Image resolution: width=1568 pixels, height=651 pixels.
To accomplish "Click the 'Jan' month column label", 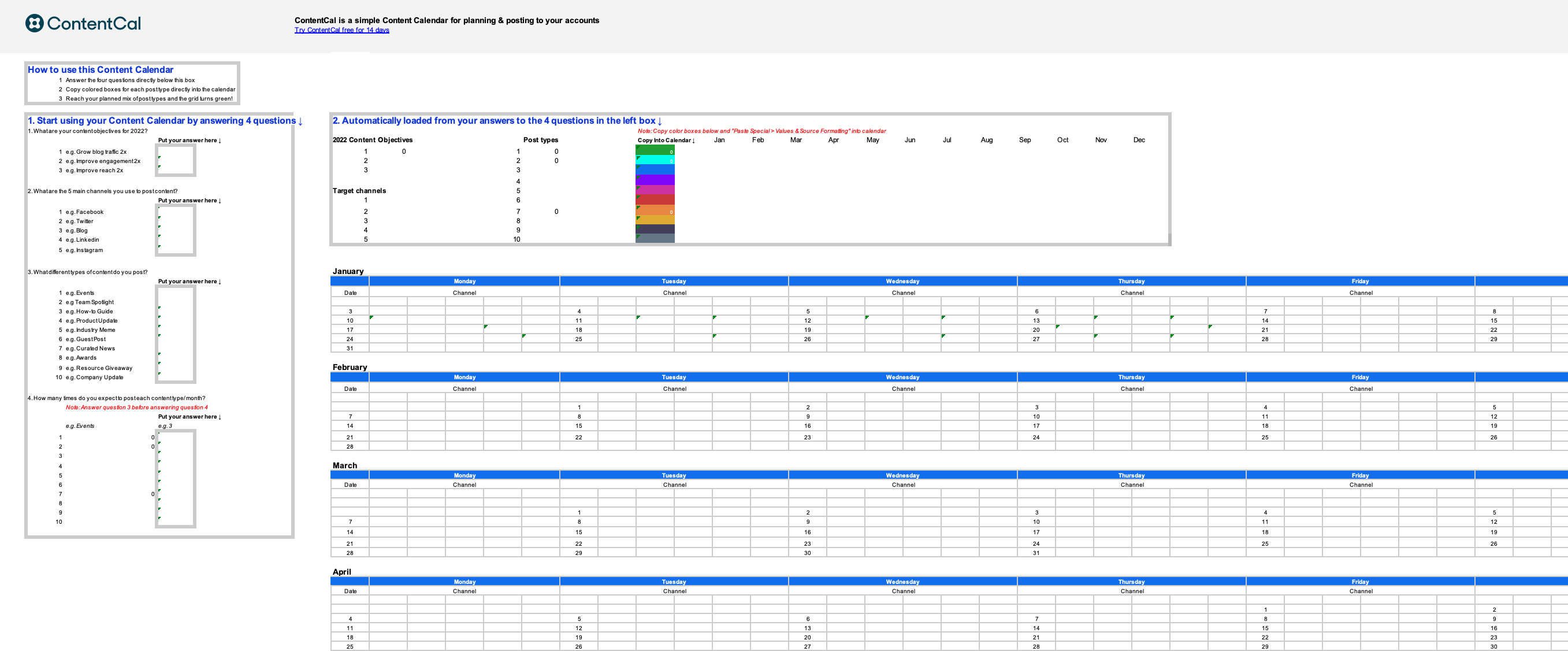I will pos(719,140).
